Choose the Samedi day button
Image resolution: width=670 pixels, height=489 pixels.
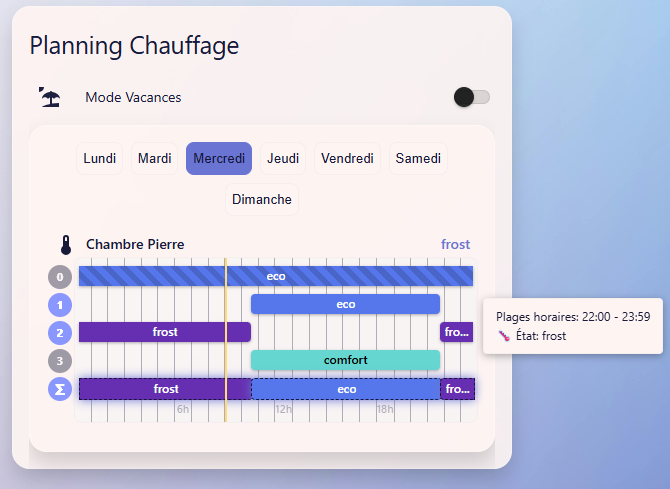pos(418,158)
